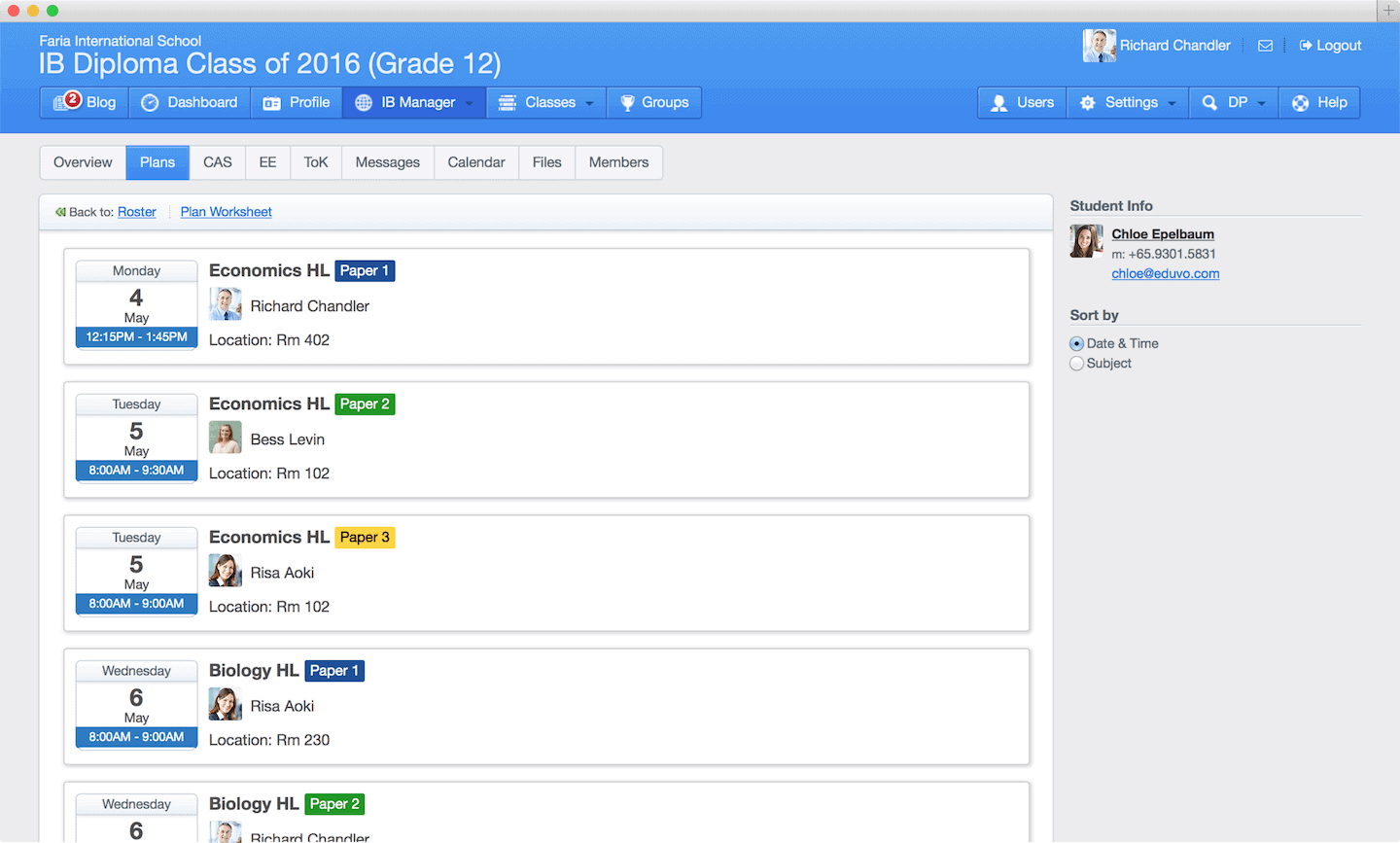Click Location: Rm 402 text
This screenshot has height=843, width=1400.
(x=269, y=340)
